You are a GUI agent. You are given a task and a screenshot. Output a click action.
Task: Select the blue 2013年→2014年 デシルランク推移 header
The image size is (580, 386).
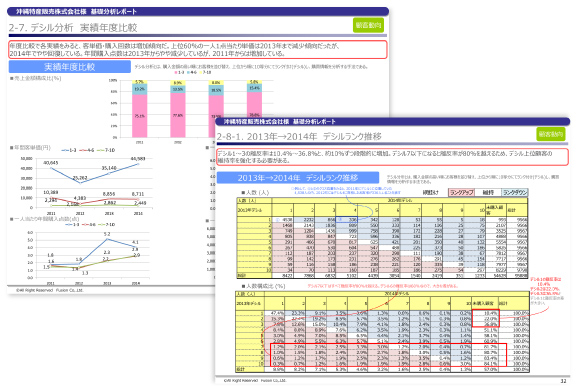pos(298,178)
